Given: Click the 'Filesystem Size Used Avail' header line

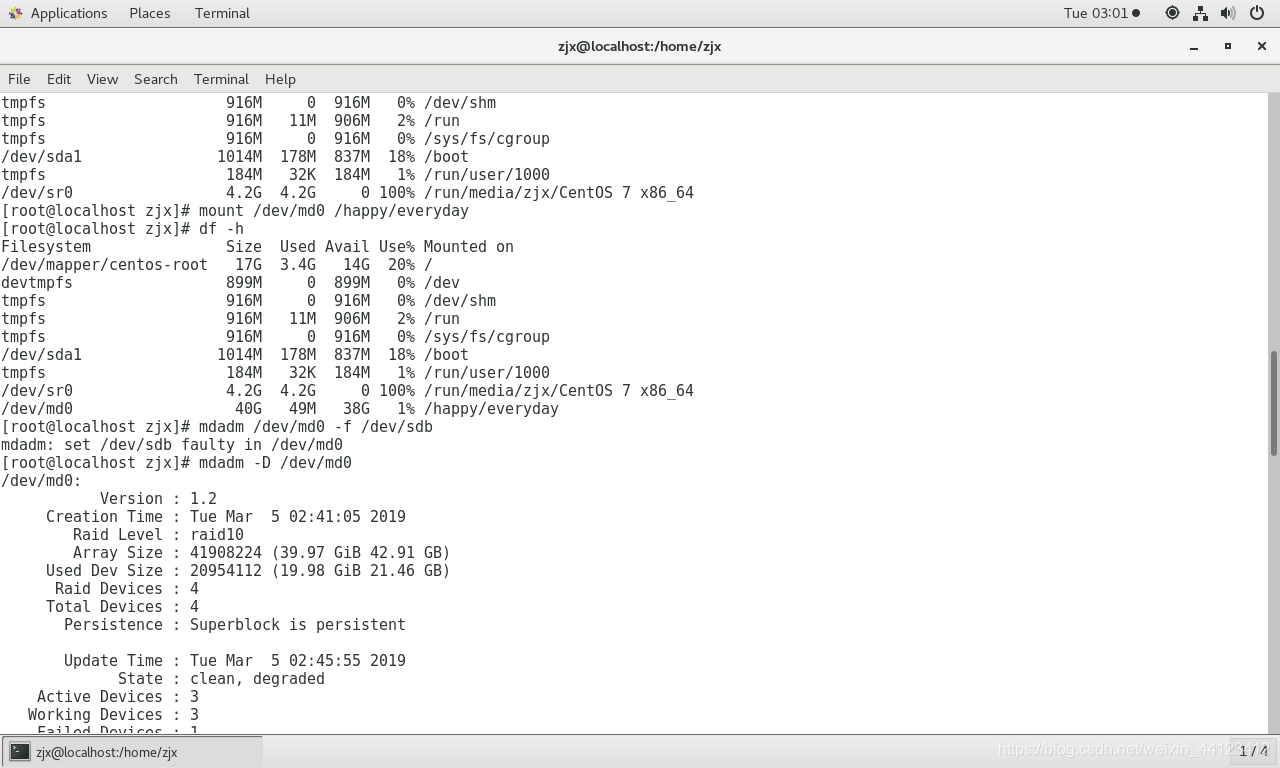Looking at the screenshot, I should 258,247.
